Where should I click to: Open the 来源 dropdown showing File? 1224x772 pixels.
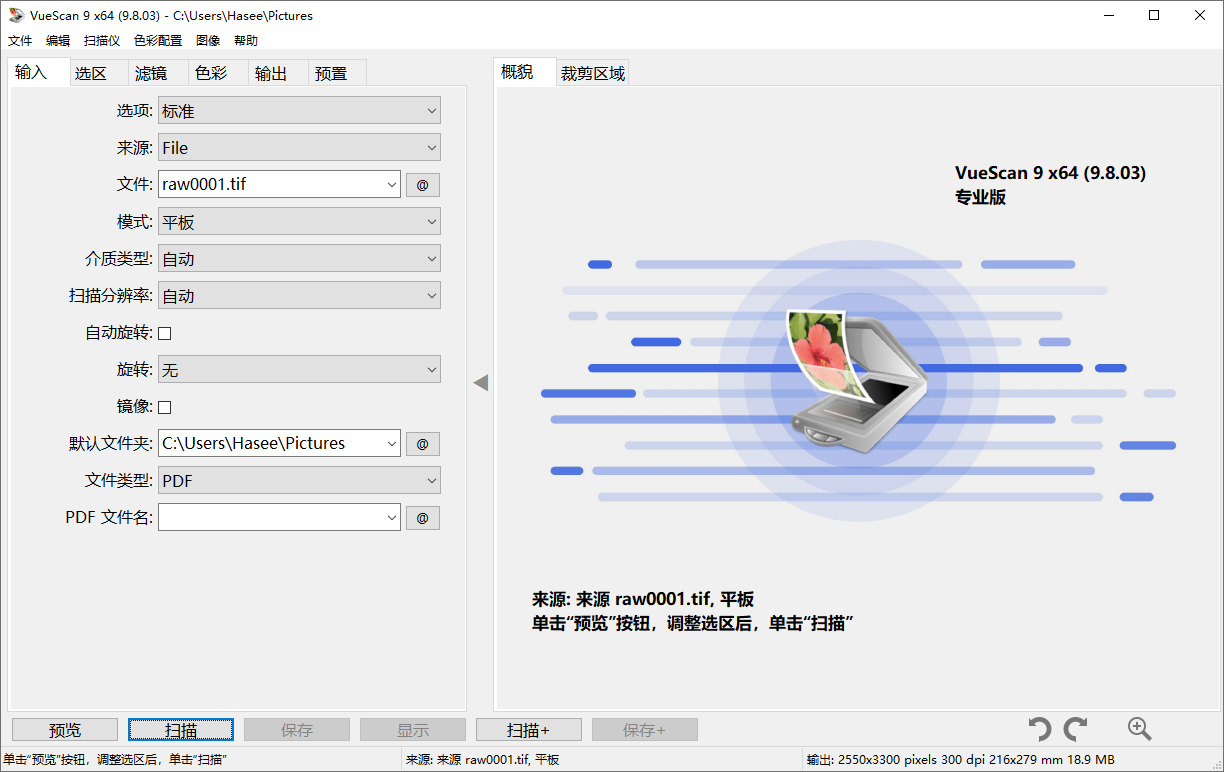pyautogui.click(x=299, y=148)
